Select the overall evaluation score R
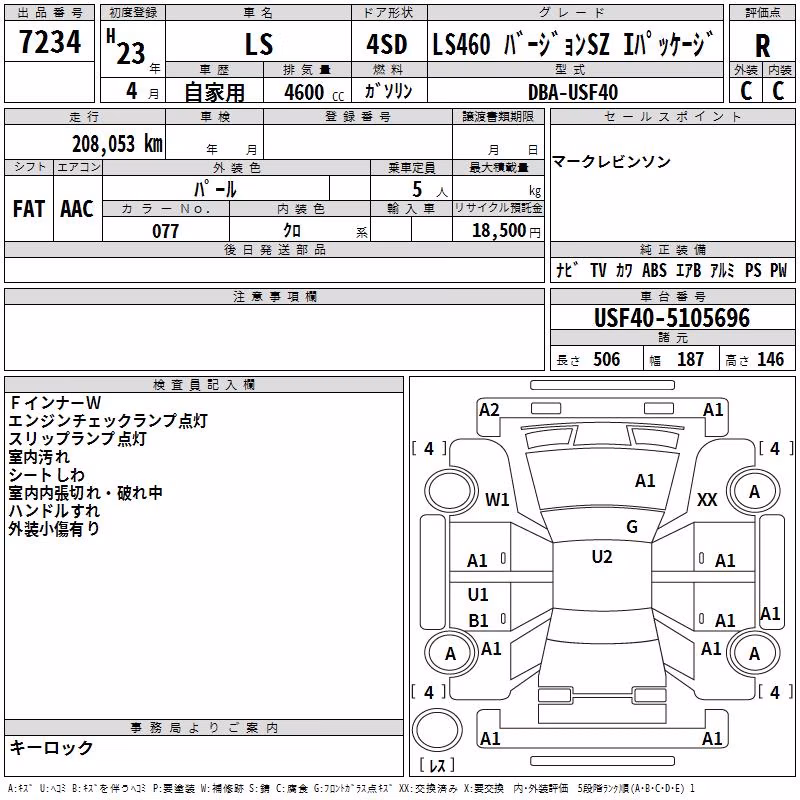 click(x=762, y=46)
